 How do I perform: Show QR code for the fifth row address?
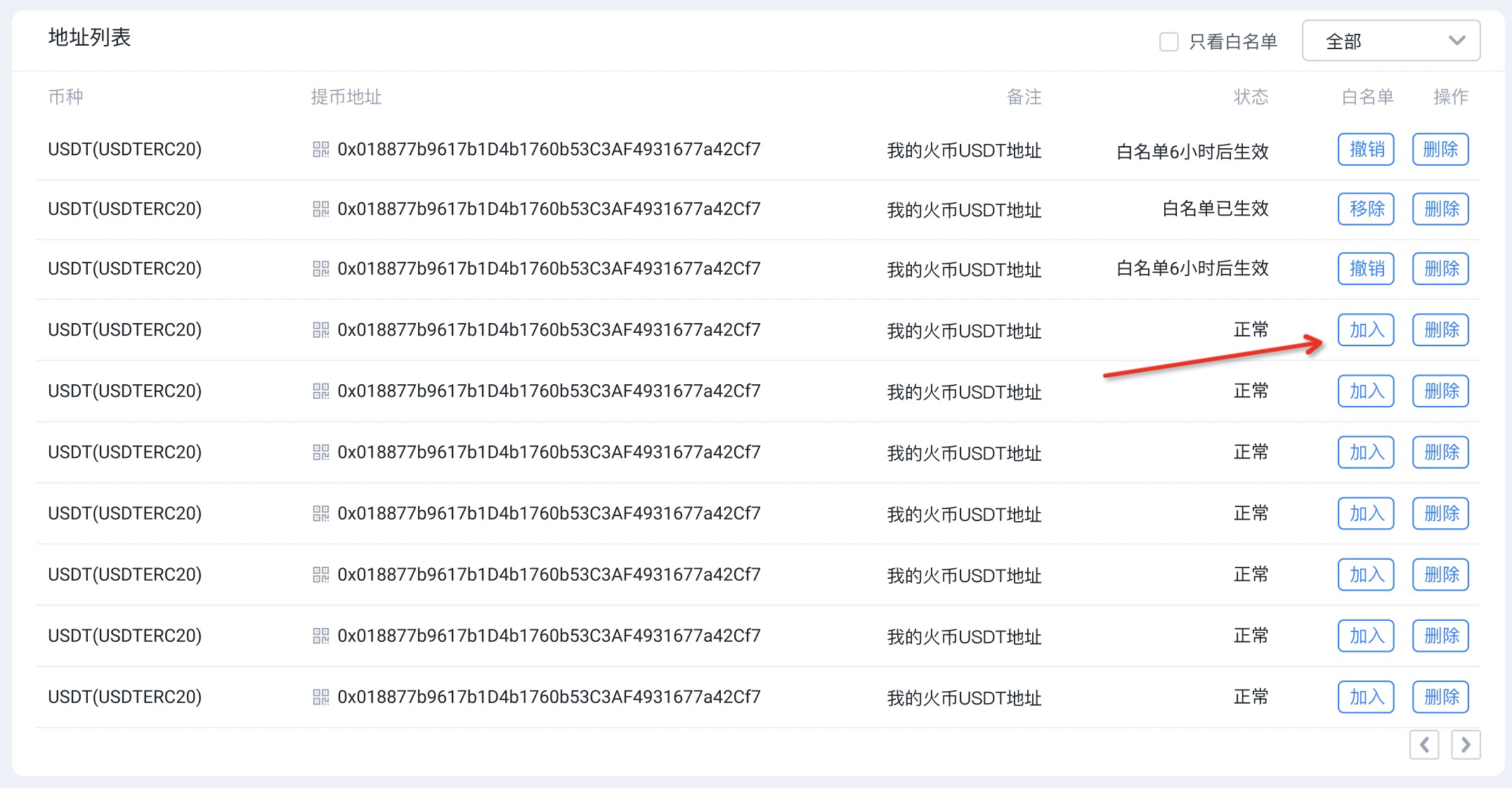pyautogui.click(x=320, y=390)
